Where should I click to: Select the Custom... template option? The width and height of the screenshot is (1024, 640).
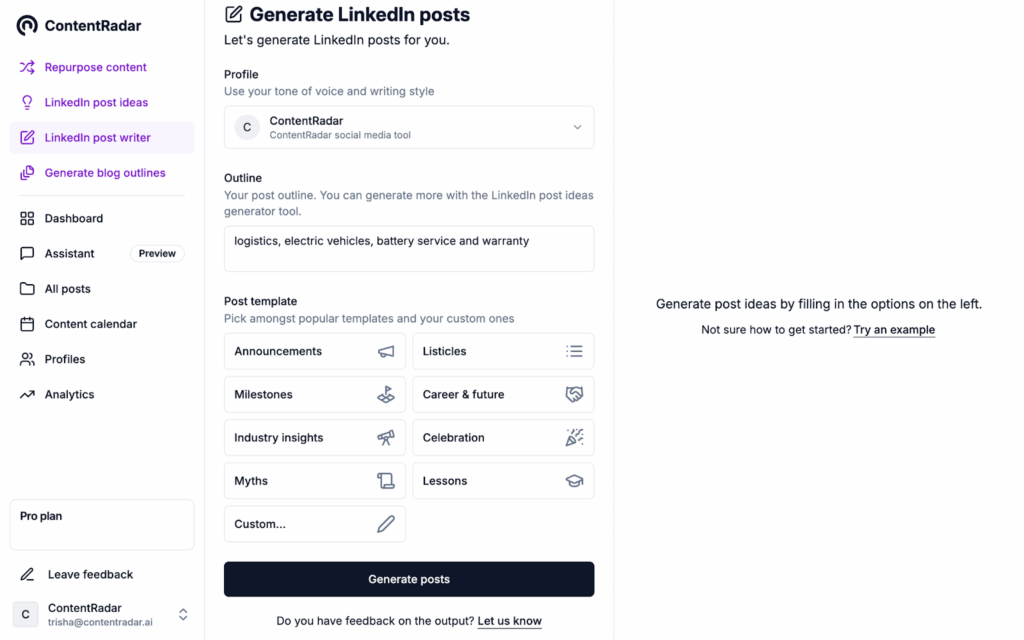(314, 524)
